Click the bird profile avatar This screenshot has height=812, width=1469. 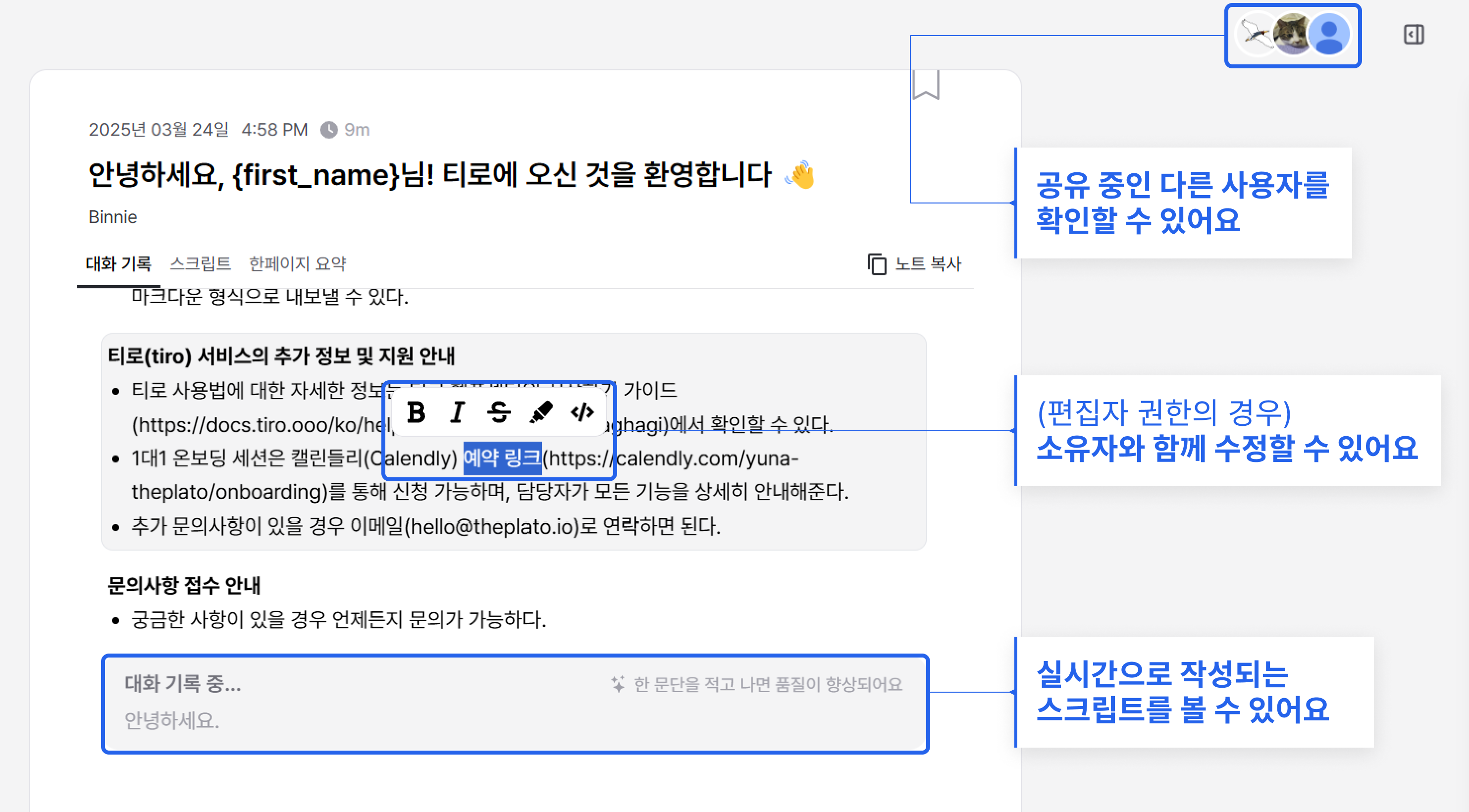click(x=1257, y=34)
